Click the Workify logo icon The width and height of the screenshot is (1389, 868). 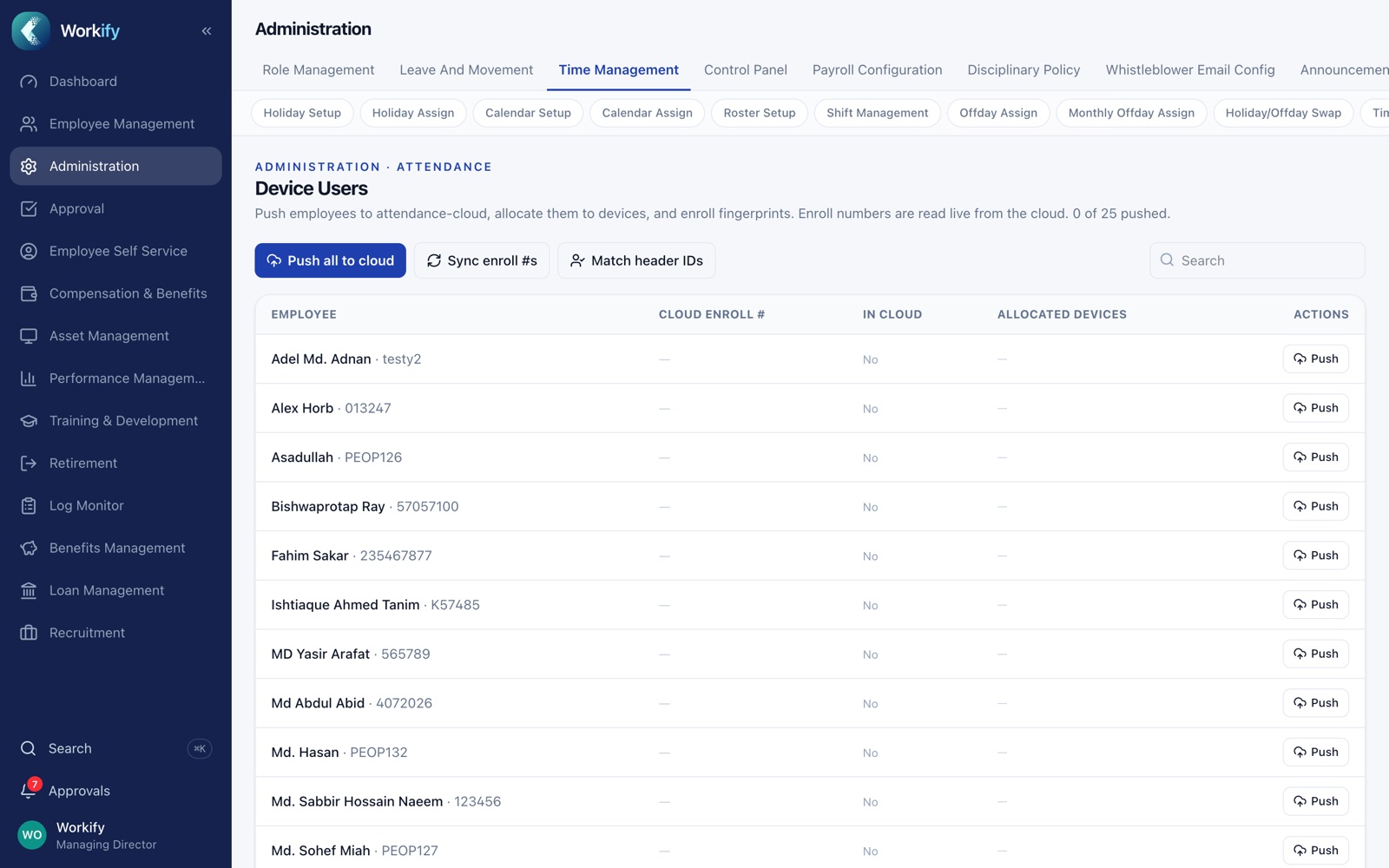coord(31,30)
